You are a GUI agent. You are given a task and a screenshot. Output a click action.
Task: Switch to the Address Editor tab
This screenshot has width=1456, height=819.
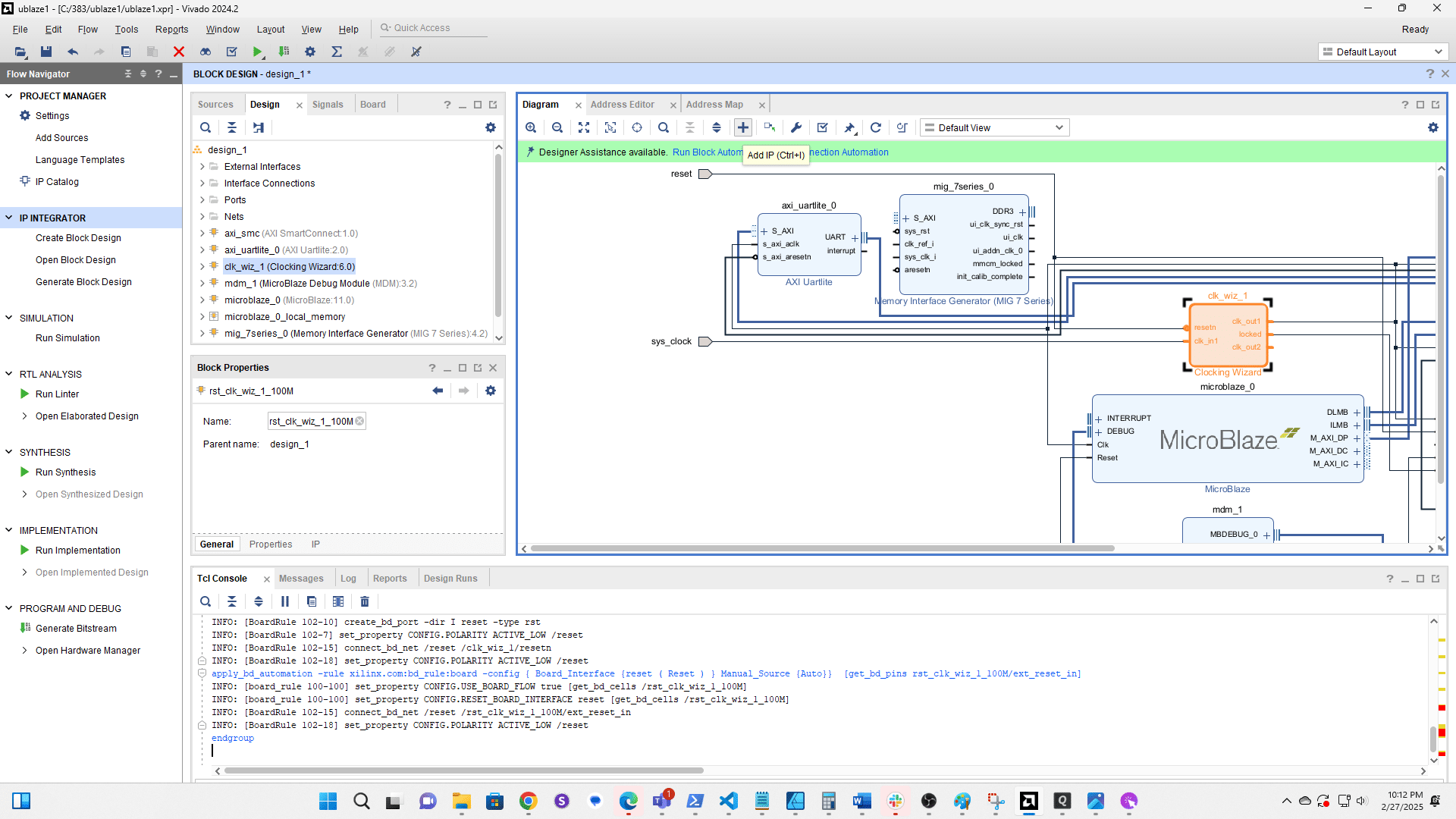click(623, 104)
